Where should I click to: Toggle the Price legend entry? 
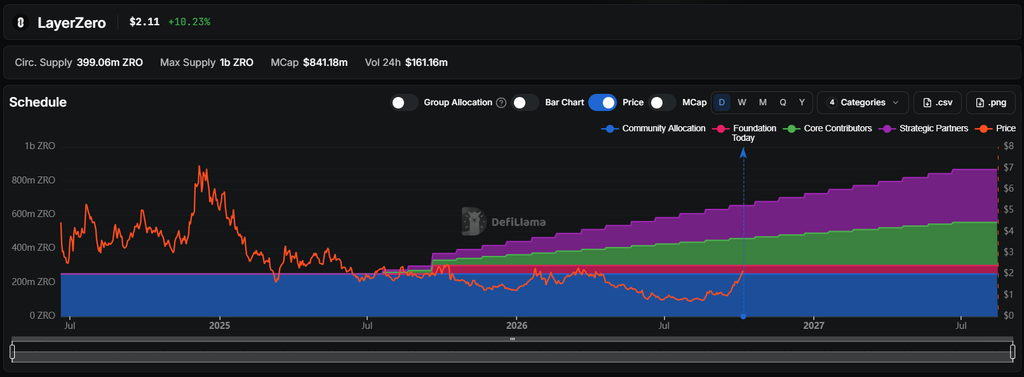tap(995, 129)
